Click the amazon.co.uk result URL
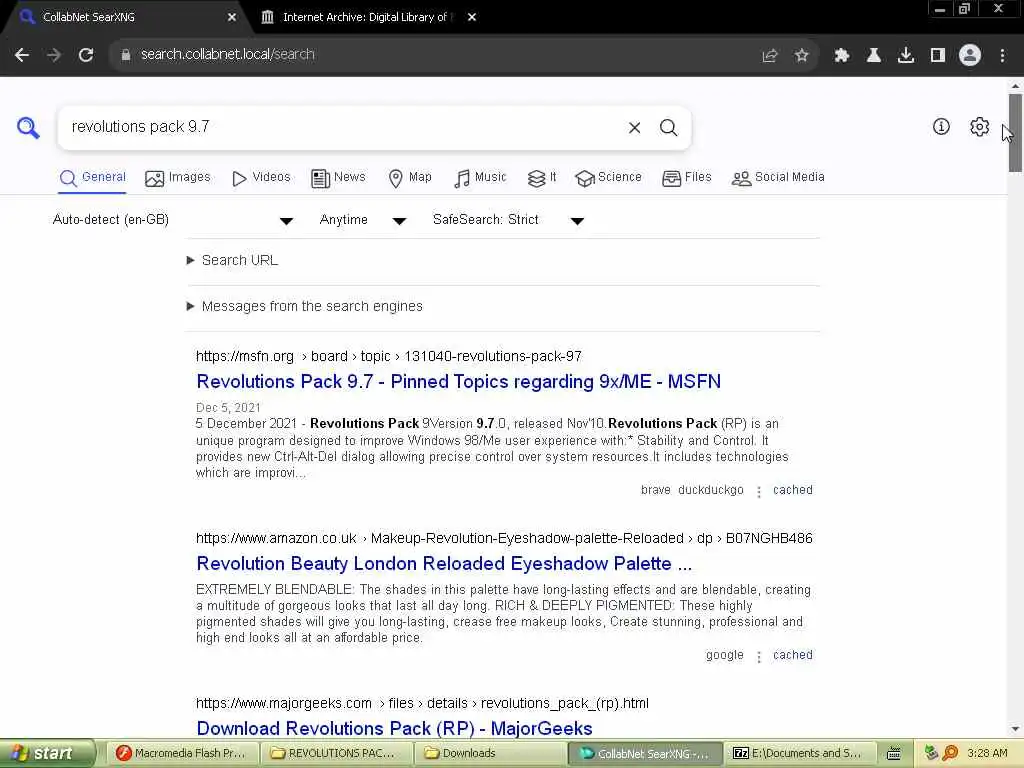 coord(504,539)
